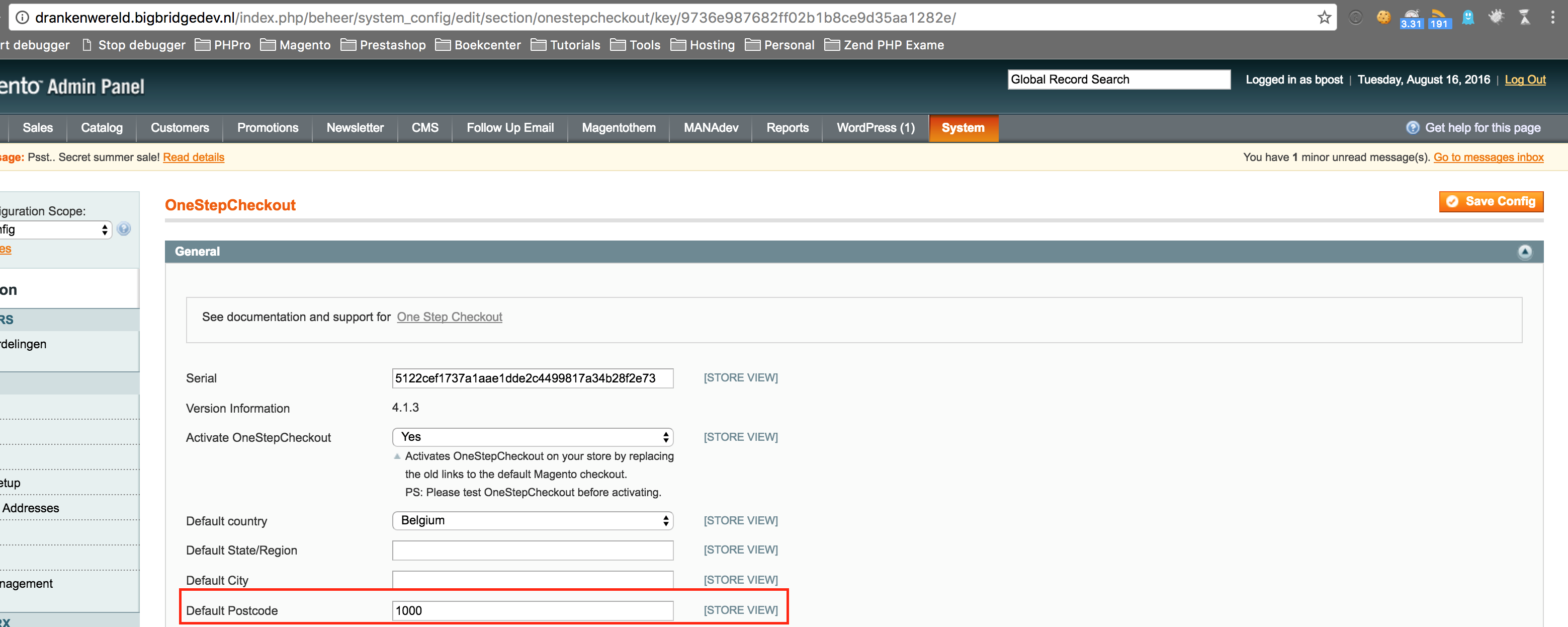Click the Default Postcode input field
This screenshot has height=627, width=1568.
533,610
